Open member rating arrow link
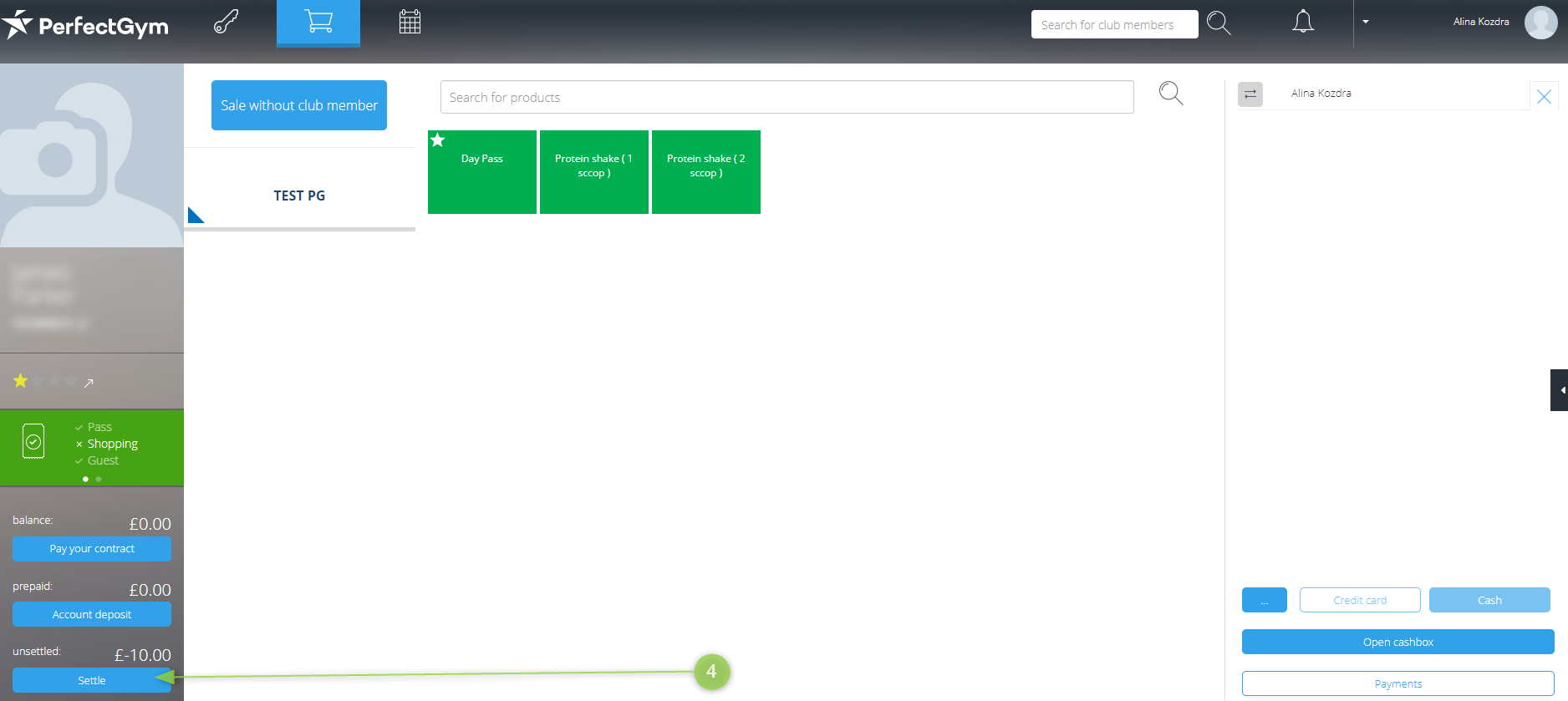This screenshot has height=701, width=1568. 89,383
